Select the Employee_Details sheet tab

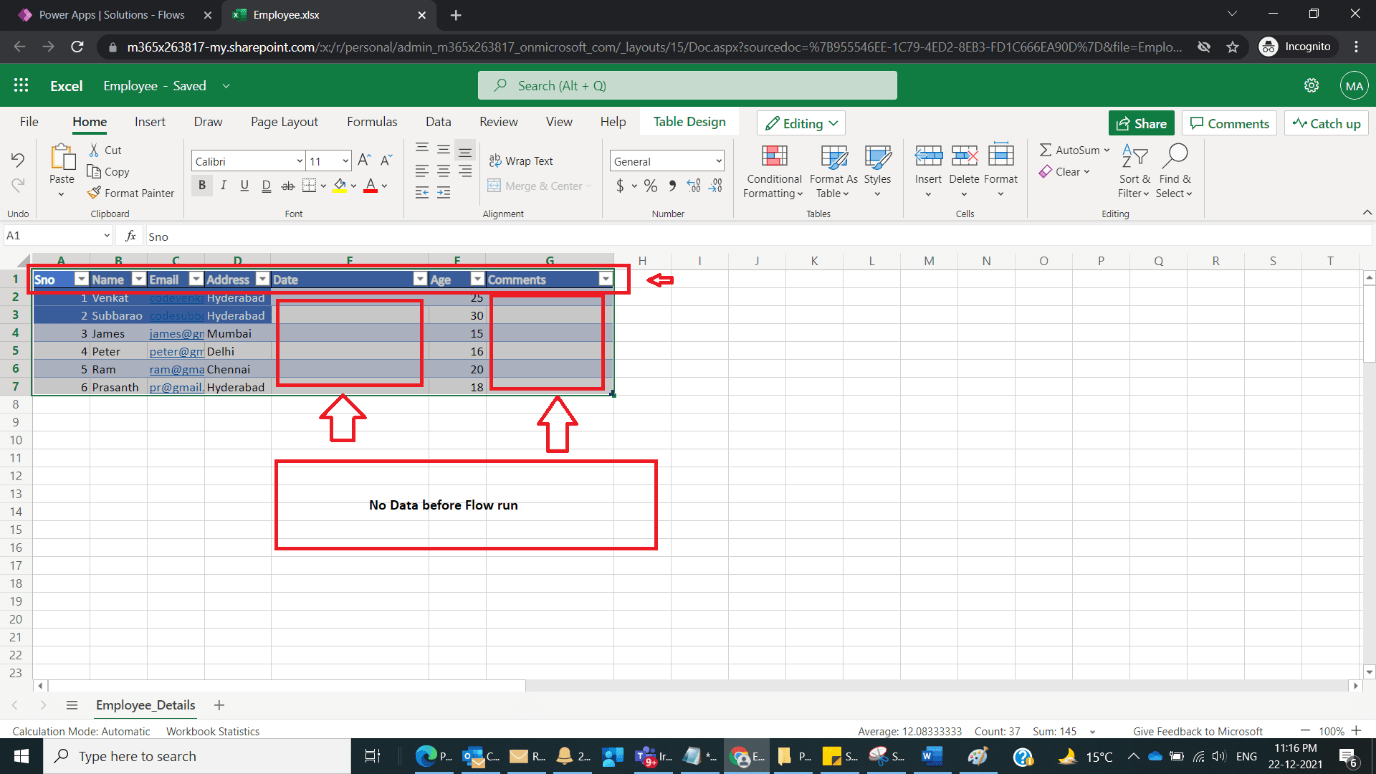pyautogui.click(x=144, y=705)
